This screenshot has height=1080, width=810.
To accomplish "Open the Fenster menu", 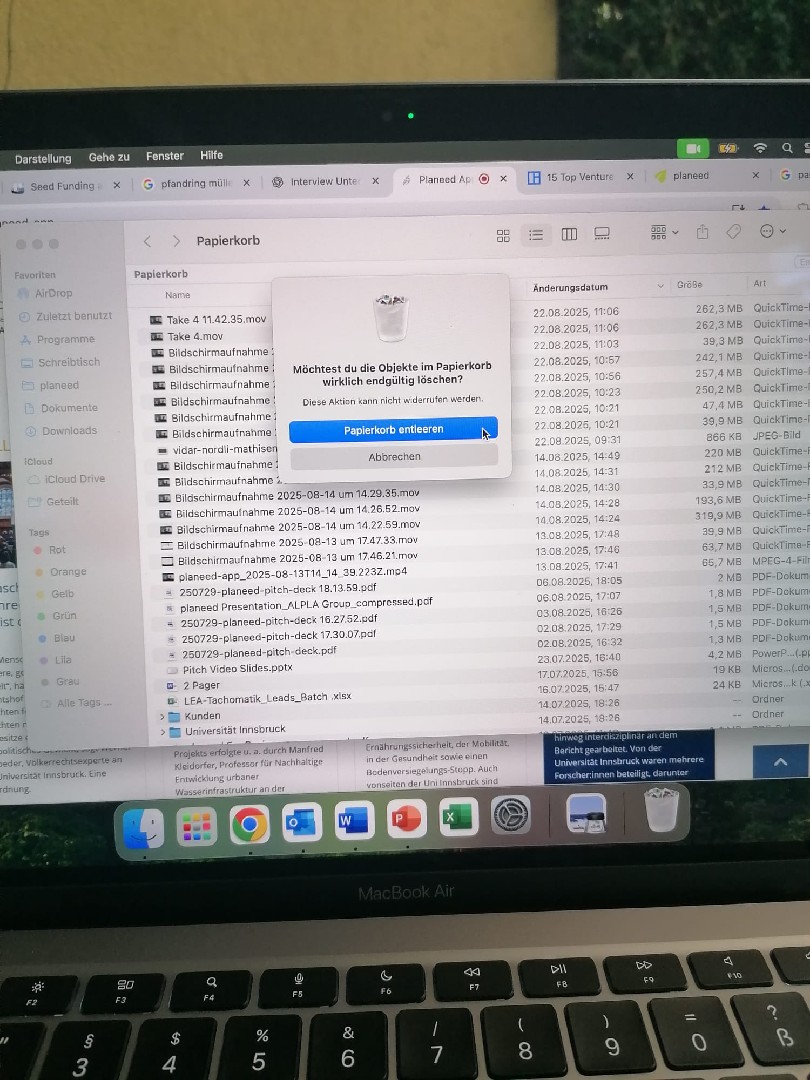I will coord(165,156).
